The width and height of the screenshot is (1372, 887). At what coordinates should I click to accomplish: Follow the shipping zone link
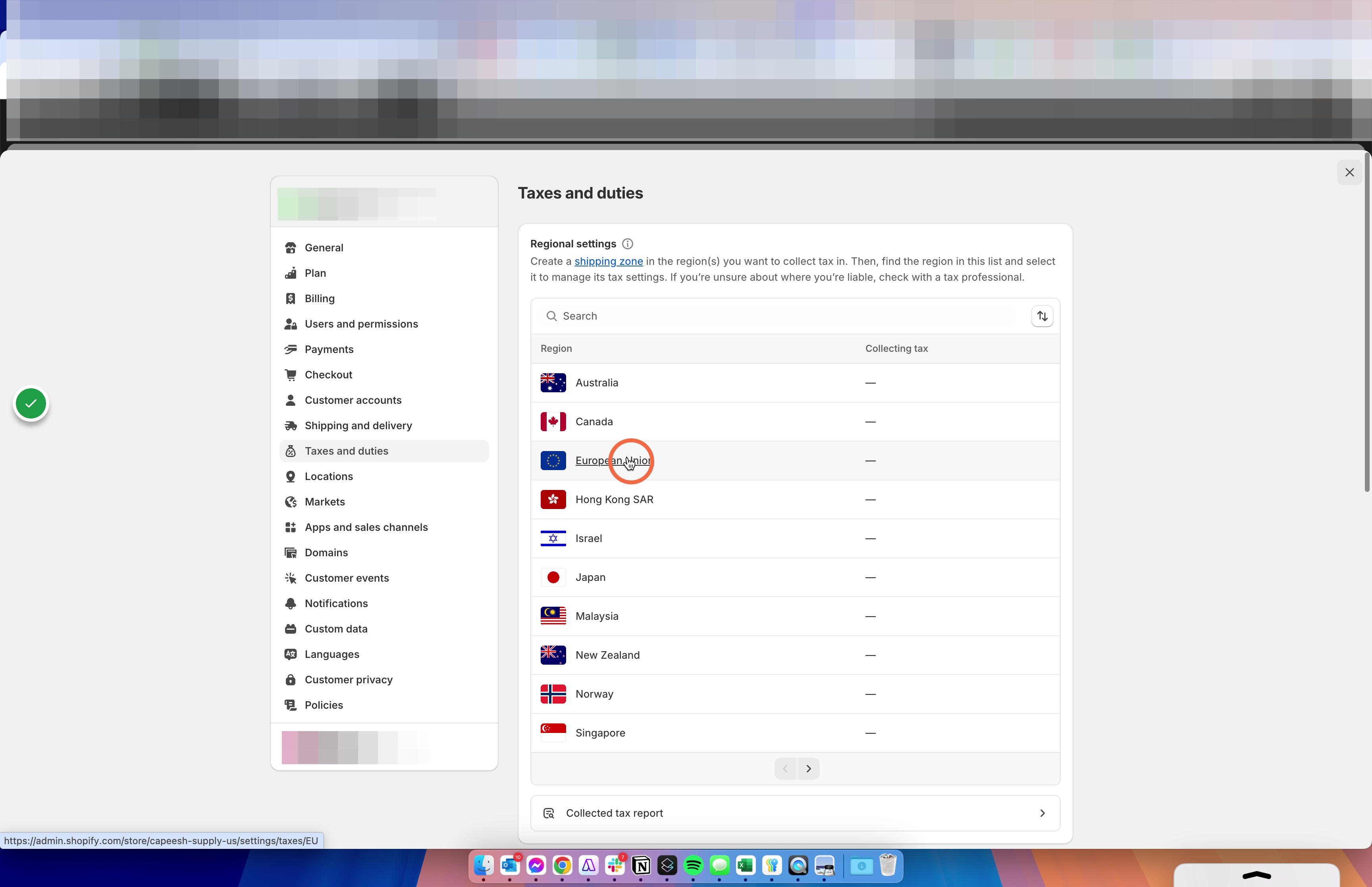tap(609, 262)
